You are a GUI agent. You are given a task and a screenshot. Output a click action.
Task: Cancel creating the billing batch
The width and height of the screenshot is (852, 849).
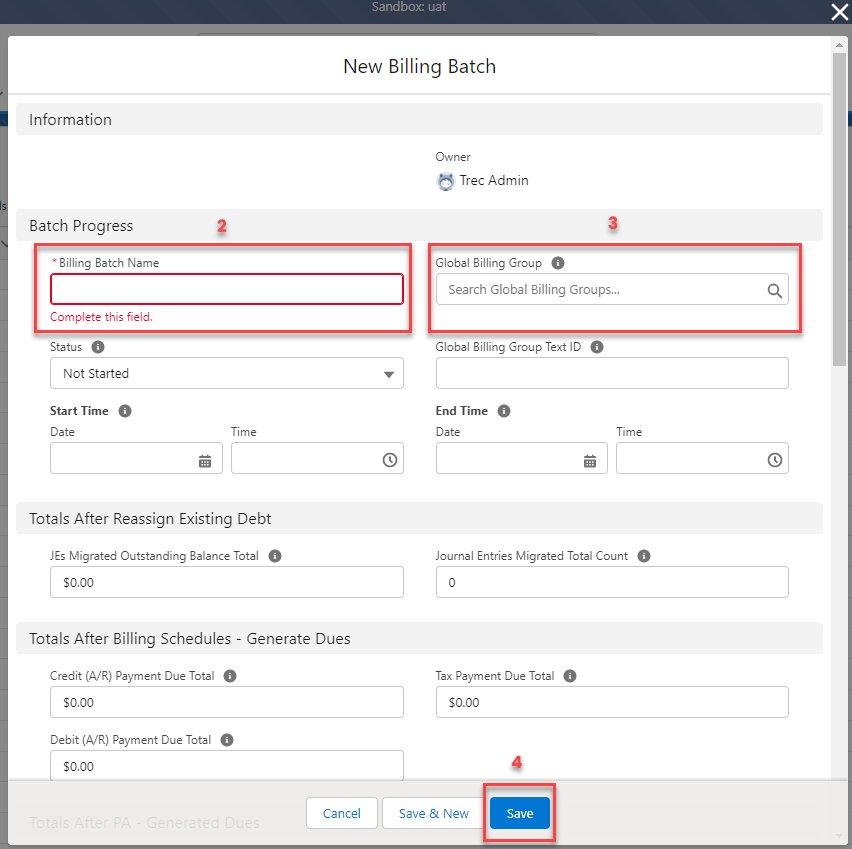[x=341, y=813]
